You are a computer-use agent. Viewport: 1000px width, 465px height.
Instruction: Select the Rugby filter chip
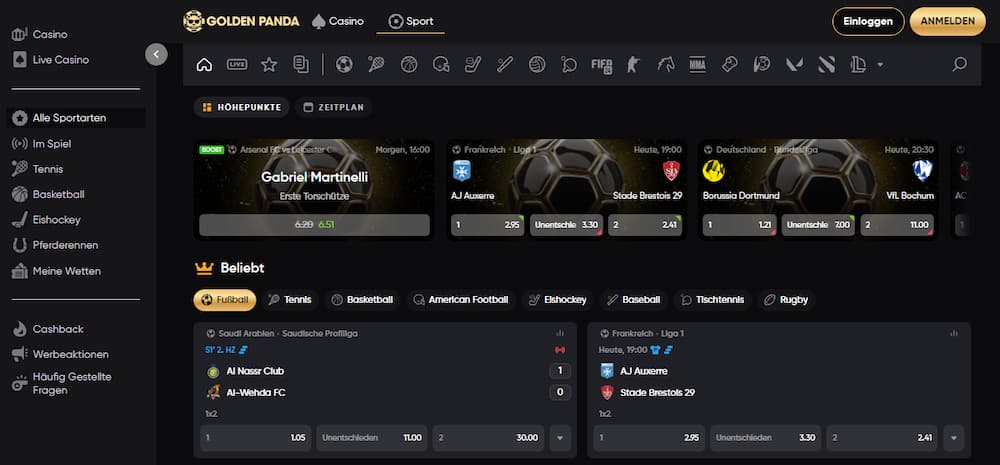[786, 300]
